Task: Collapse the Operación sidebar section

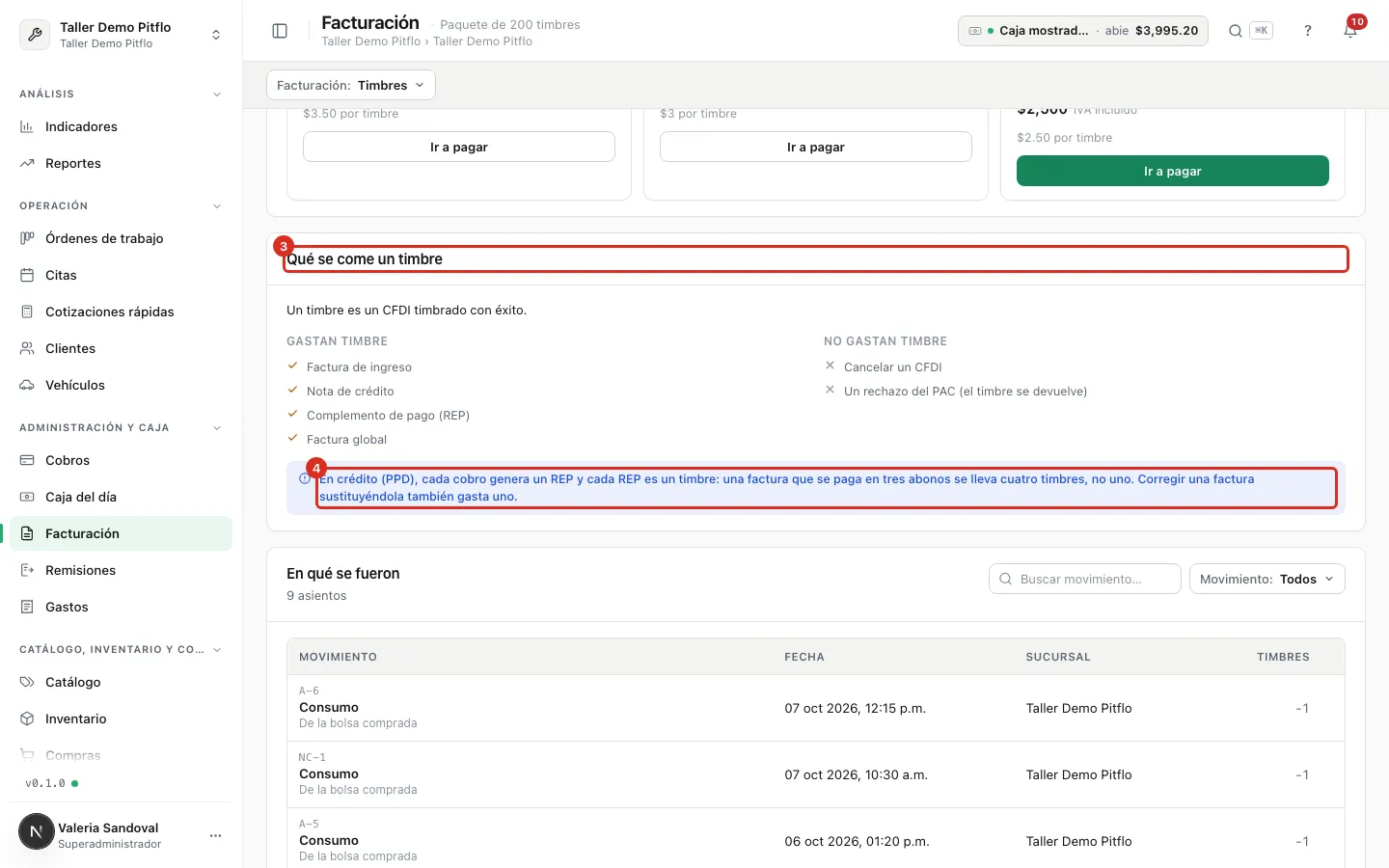Action: [x=217, y=206]
